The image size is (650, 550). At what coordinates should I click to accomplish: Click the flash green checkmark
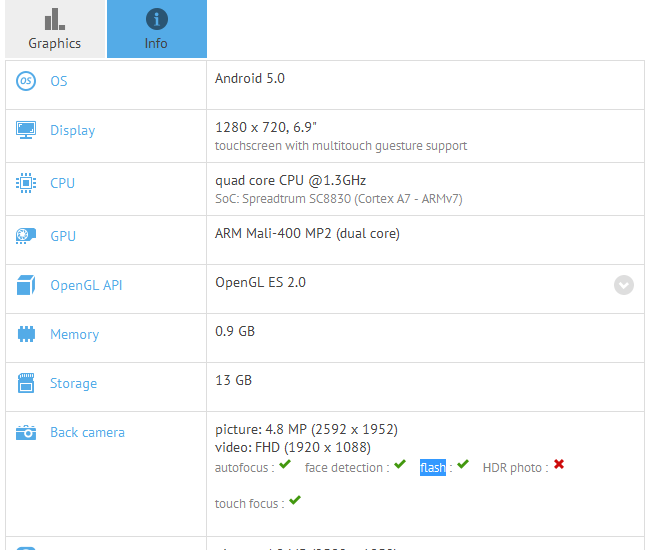(x=463, y=465)
